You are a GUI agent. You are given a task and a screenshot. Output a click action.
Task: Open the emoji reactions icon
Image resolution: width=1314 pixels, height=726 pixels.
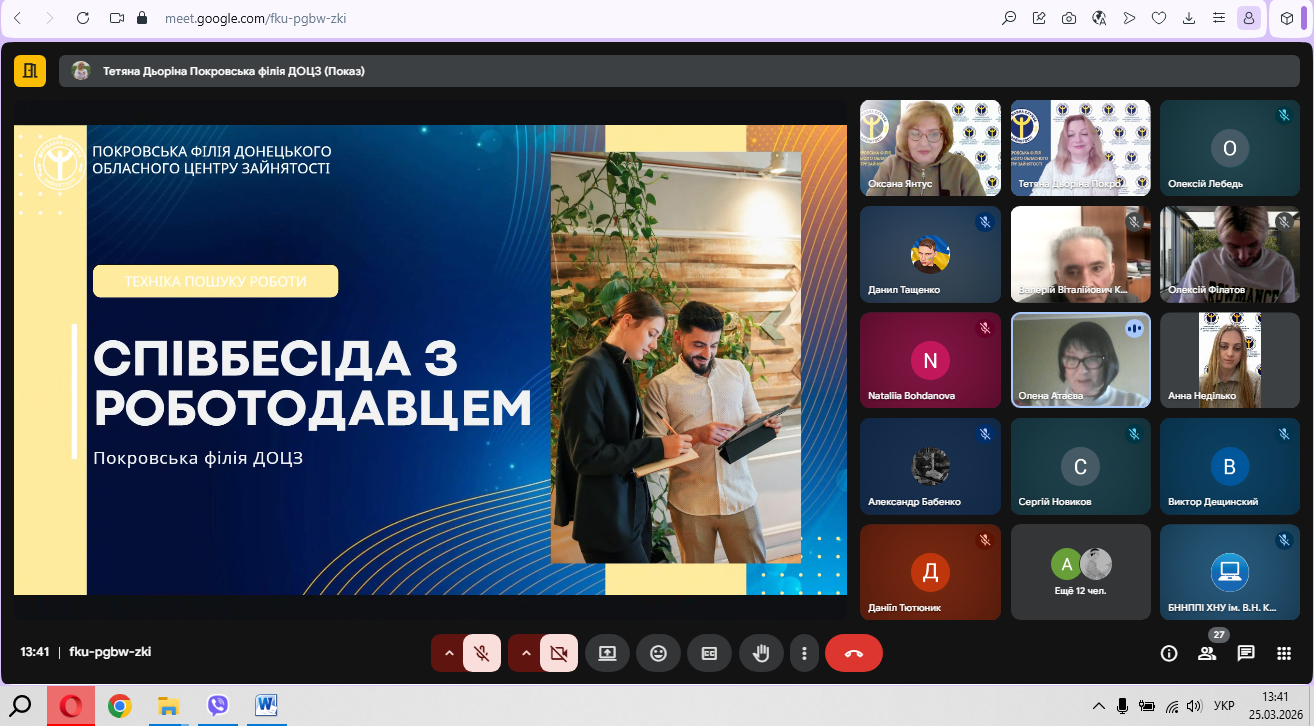coord(658,653)
